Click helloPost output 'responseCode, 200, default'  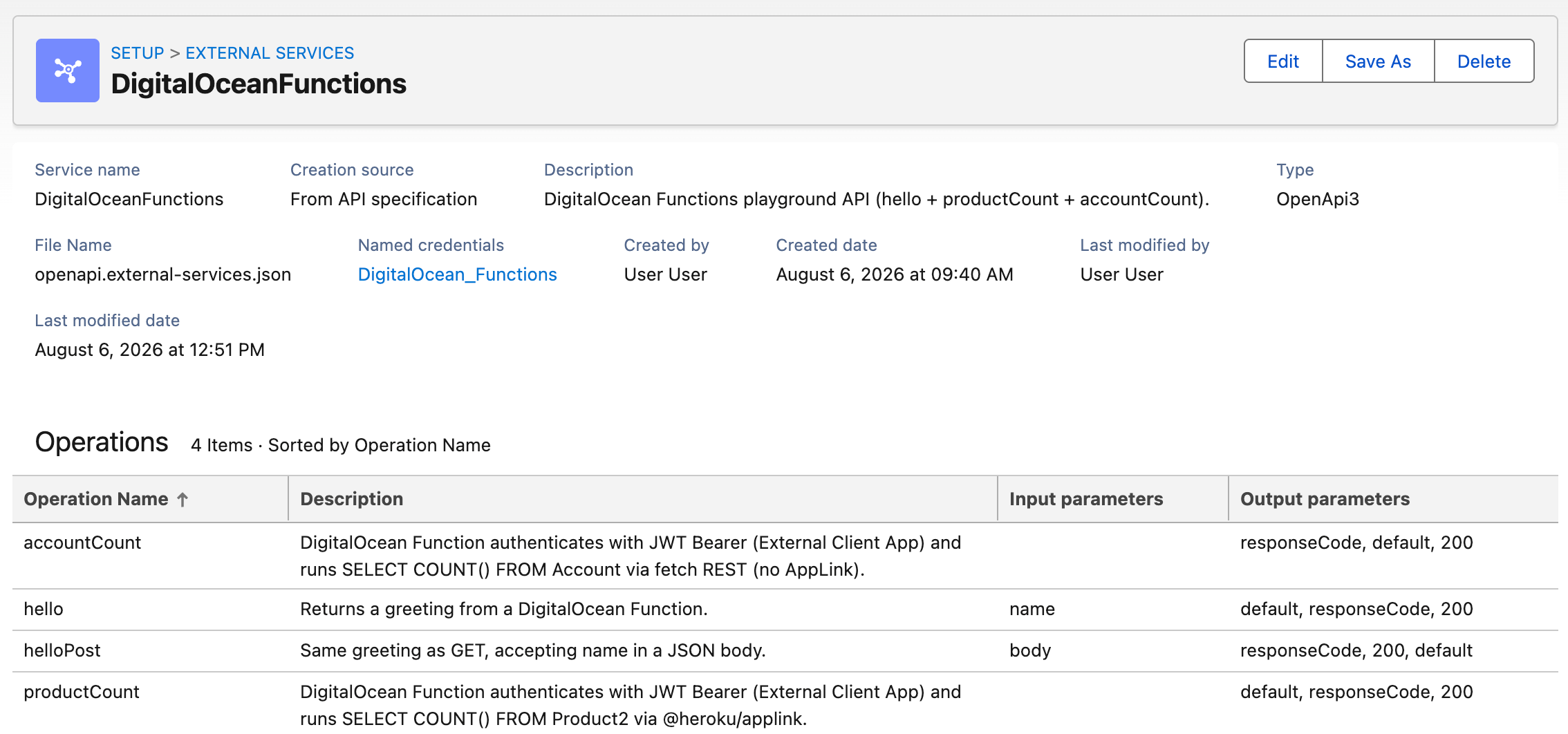tap(1356, 650)
